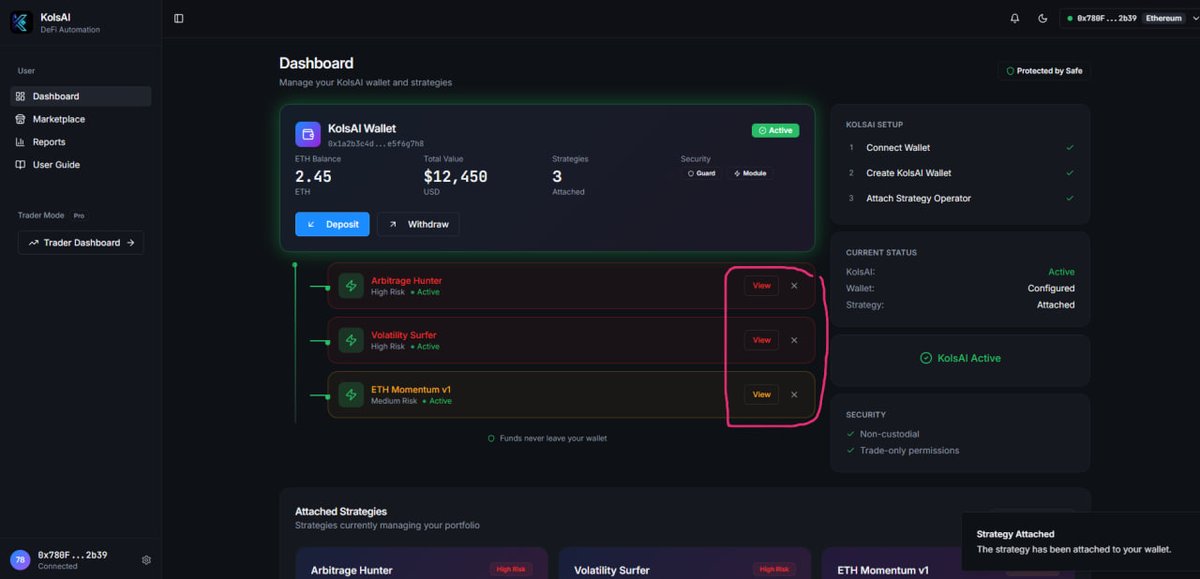Remove Volatility Surfer with the X icon
Viewport: 1200px width, 579px height.
pyautogui.click(x=794, y=340)
